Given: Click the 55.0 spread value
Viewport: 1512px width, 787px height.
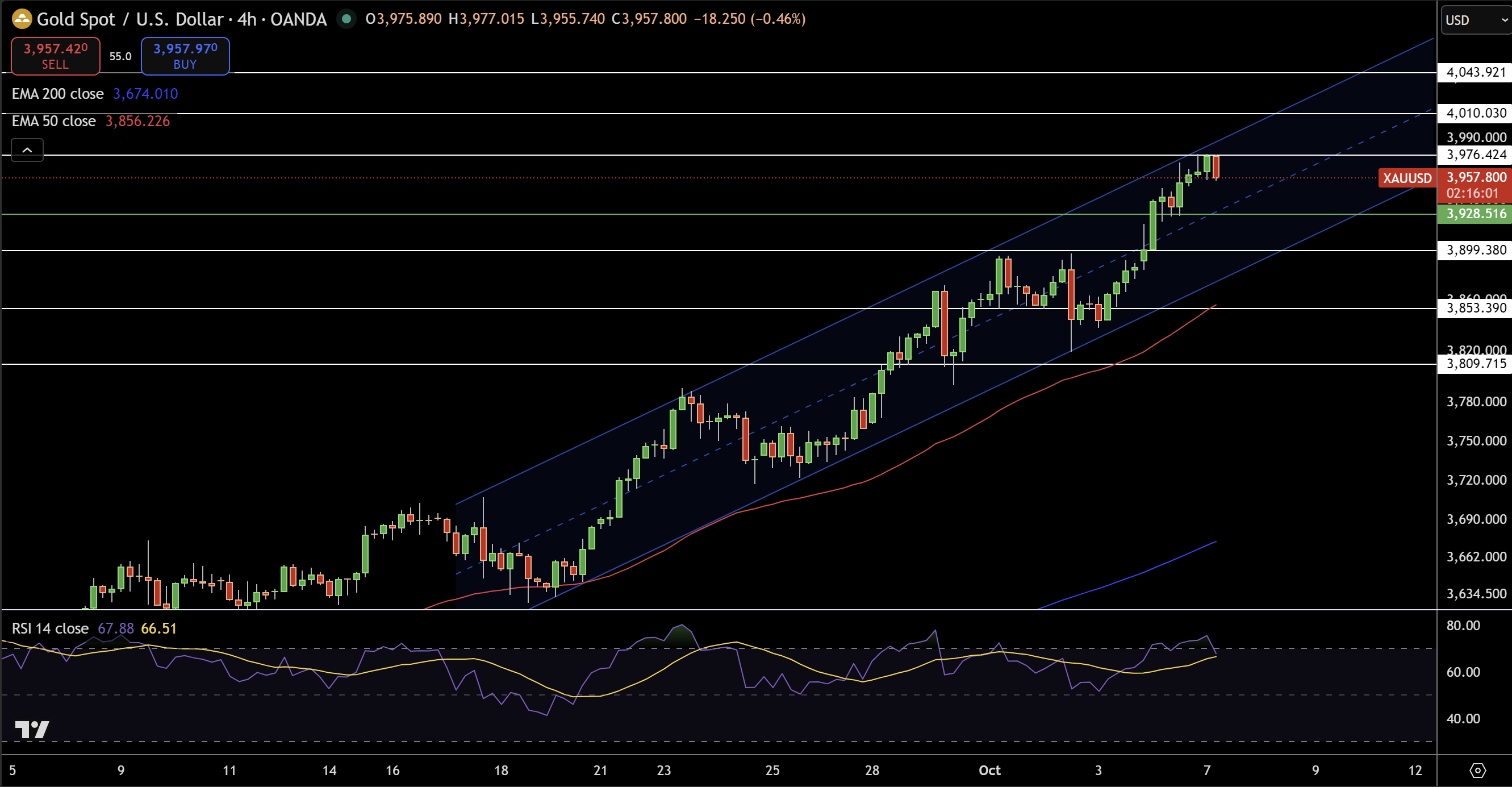Looking at the screenshot, I should tap(120, 56).
